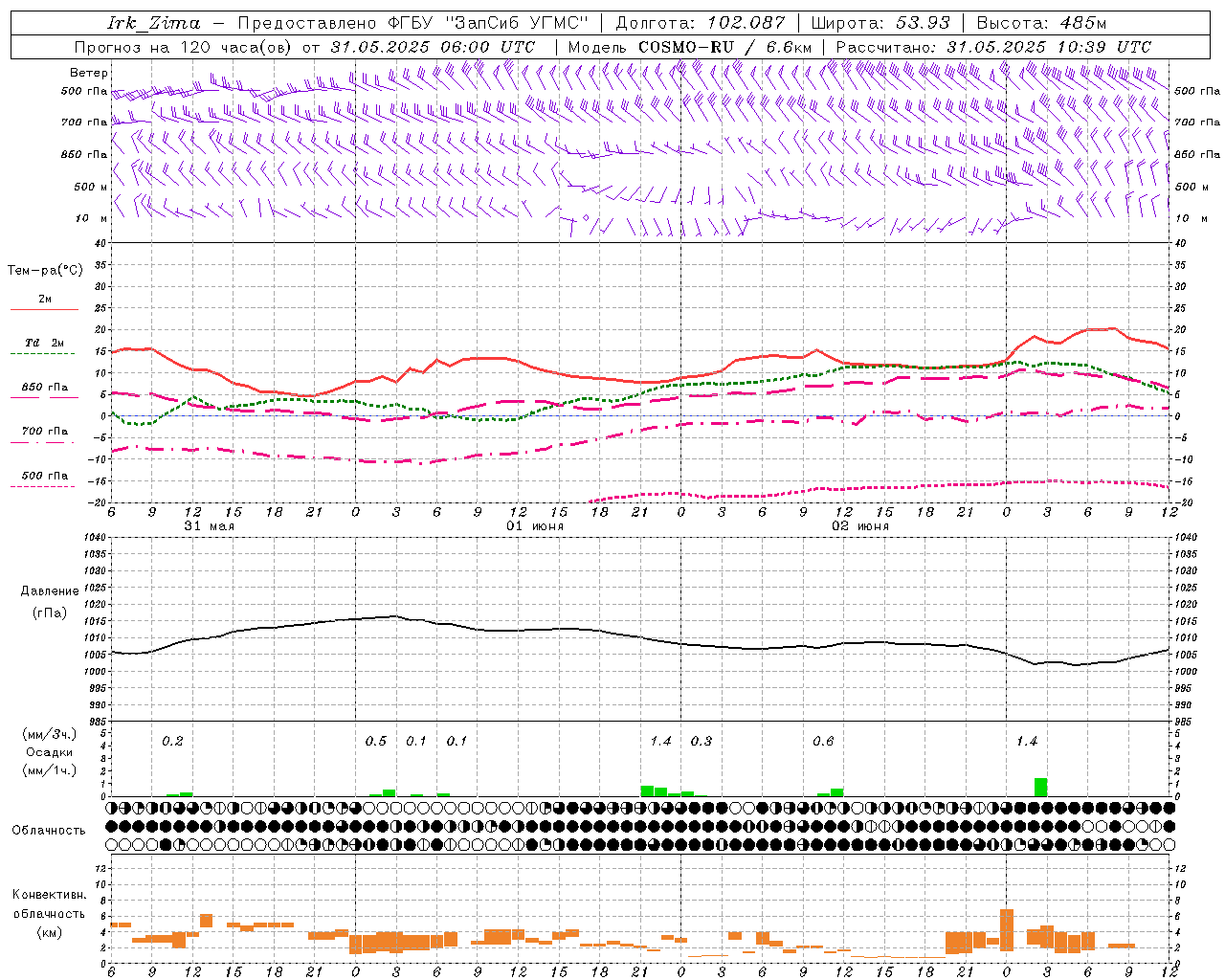
Task: Click the tallest green precipitation bar under the last 1.4 value
Action: [1040, 787]
